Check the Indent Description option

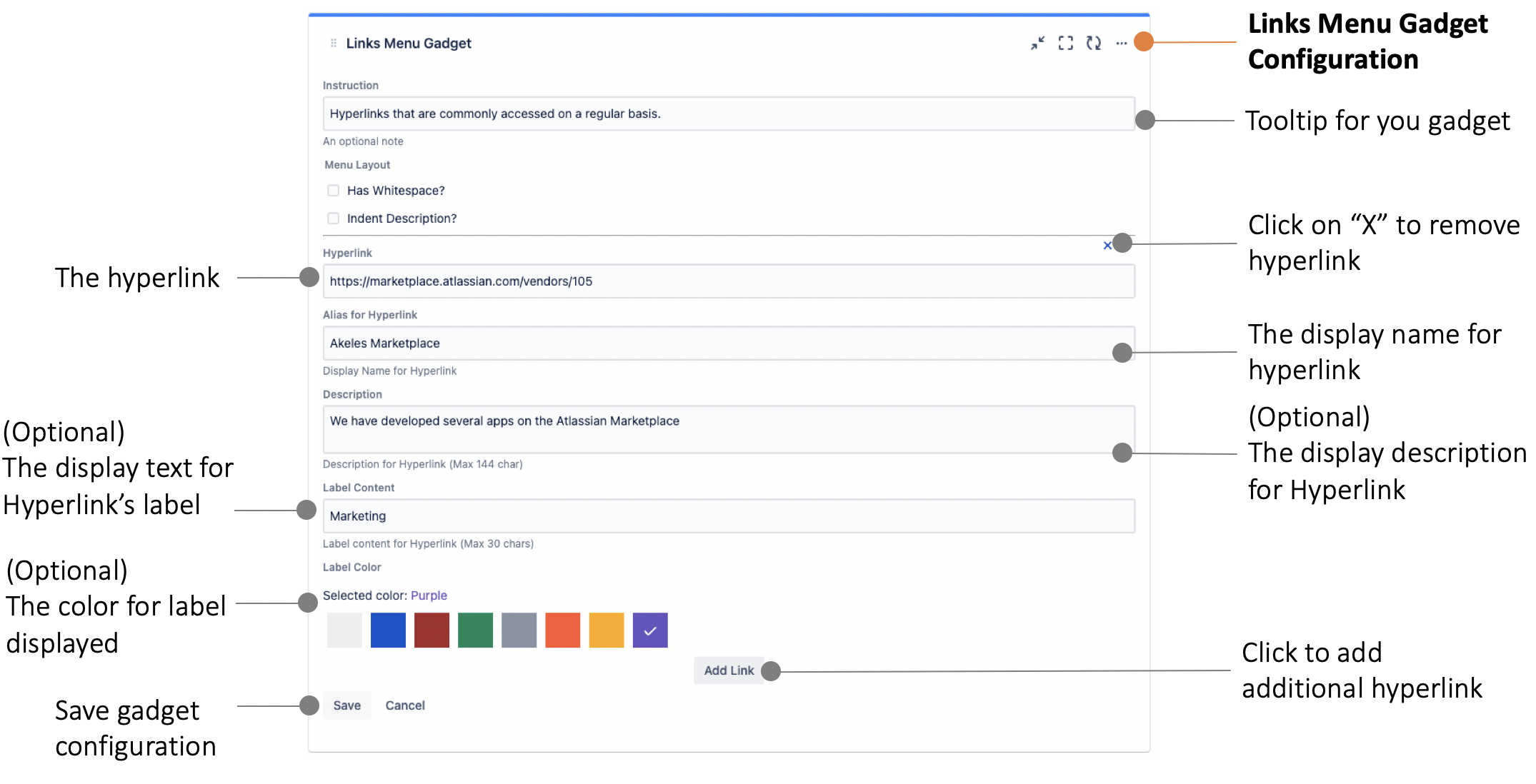click(x=333, y=218)
